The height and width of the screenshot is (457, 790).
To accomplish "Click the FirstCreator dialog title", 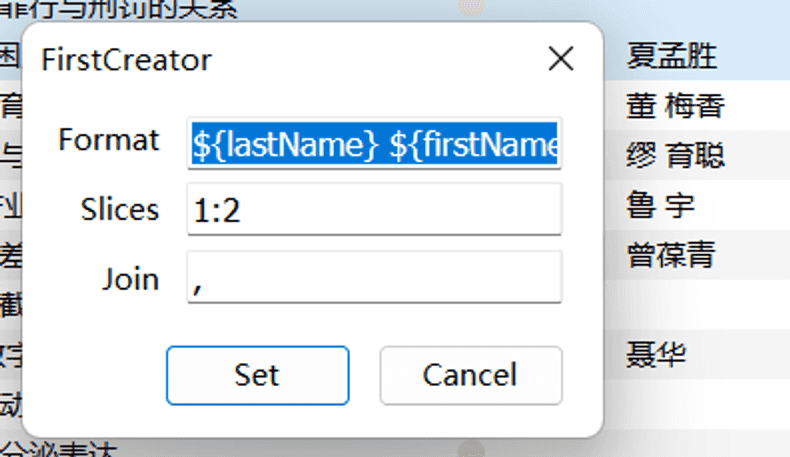I will point(126,60).
